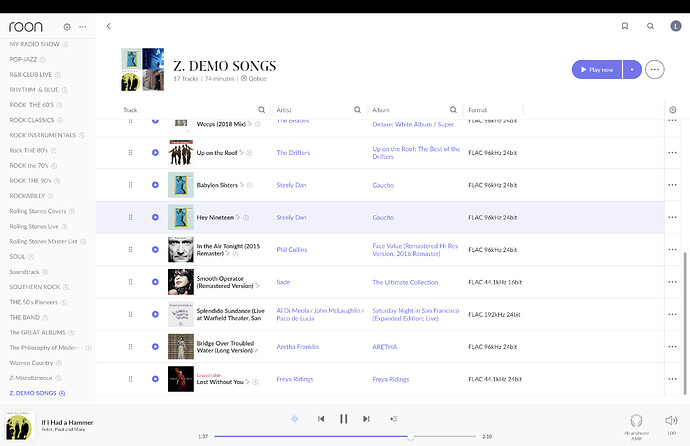The image size is (690, 446).
Task: Open more options for Babylon Sisters row
Action: coord(672,185)
